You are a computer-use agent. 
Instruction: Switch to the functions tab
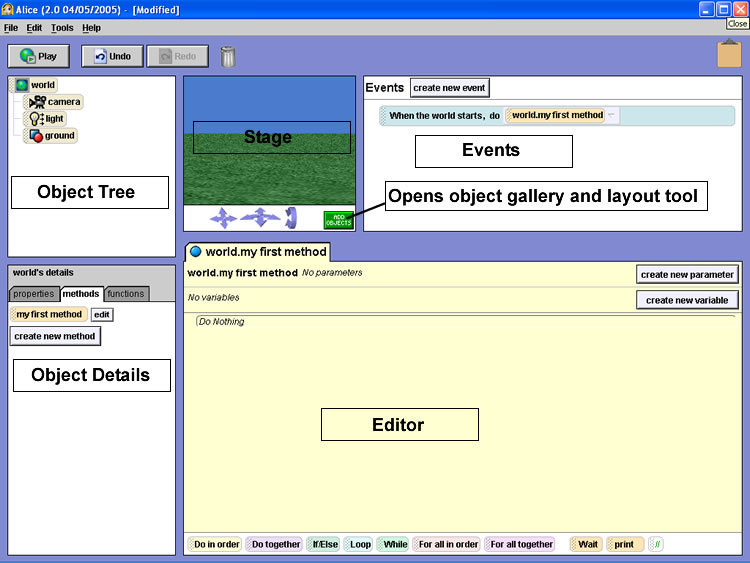point(126,294)
